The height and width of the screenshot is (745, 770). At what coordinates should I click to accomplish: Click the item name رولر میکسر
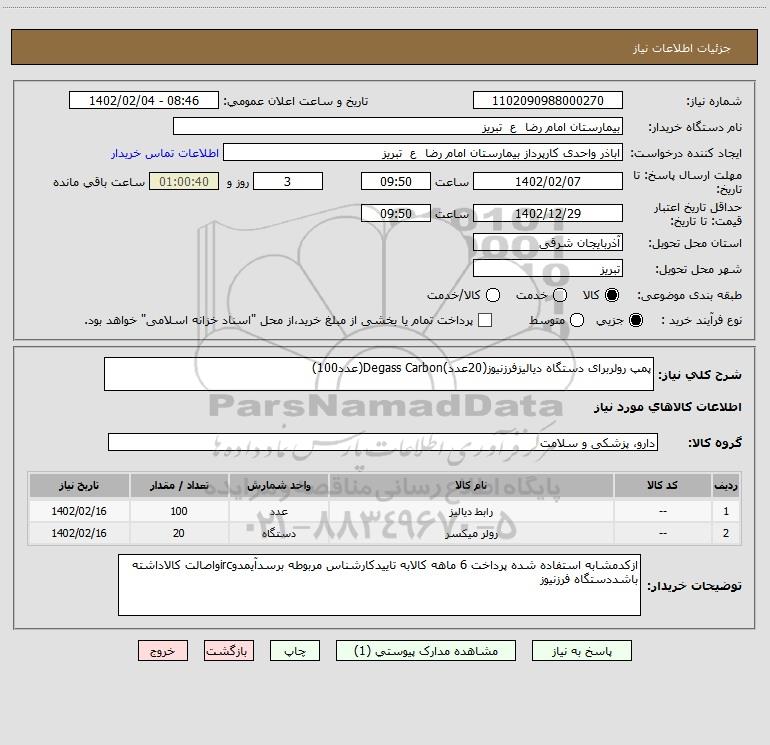(470, 533)
